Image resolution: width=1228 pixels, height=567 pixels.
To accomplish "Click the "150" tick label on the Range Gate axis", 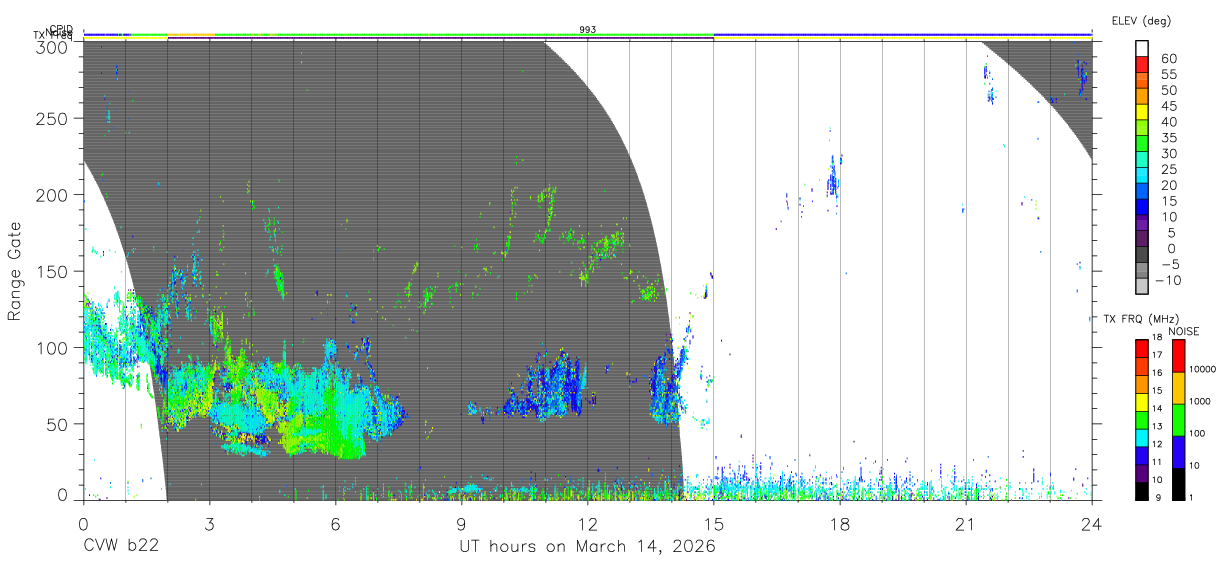I will [51, 271].
